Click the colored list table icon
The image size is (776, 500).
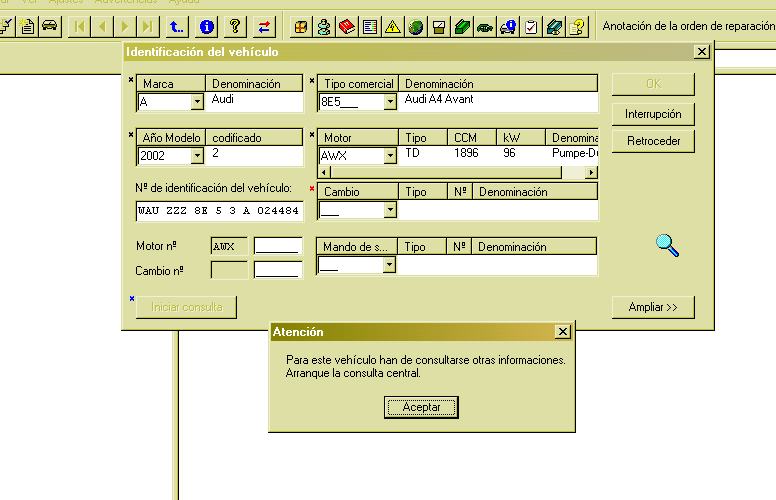(370, 27)
